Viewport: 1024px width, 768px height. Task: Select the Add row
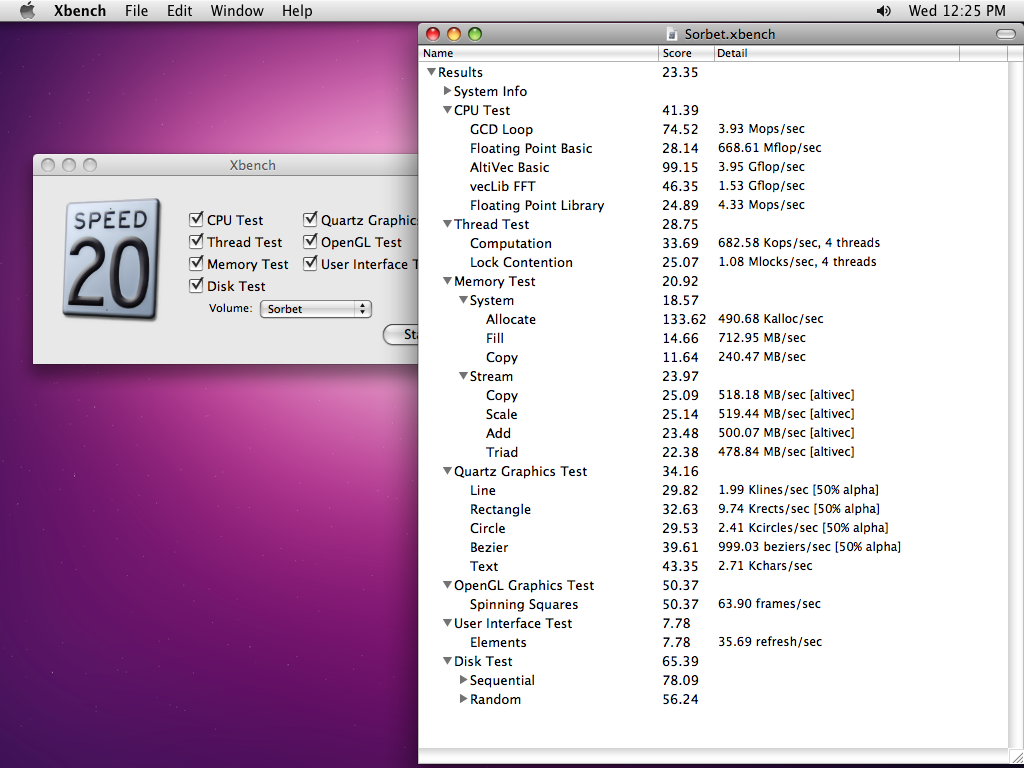click(713, 433)
